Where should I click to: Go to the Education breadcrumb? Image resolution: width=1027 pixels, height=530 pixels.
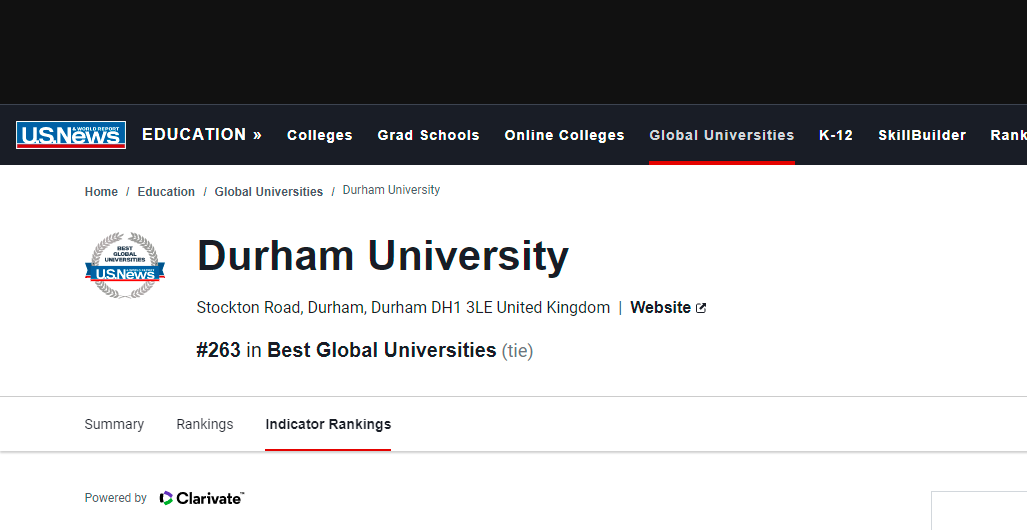(x=166, y=192)
